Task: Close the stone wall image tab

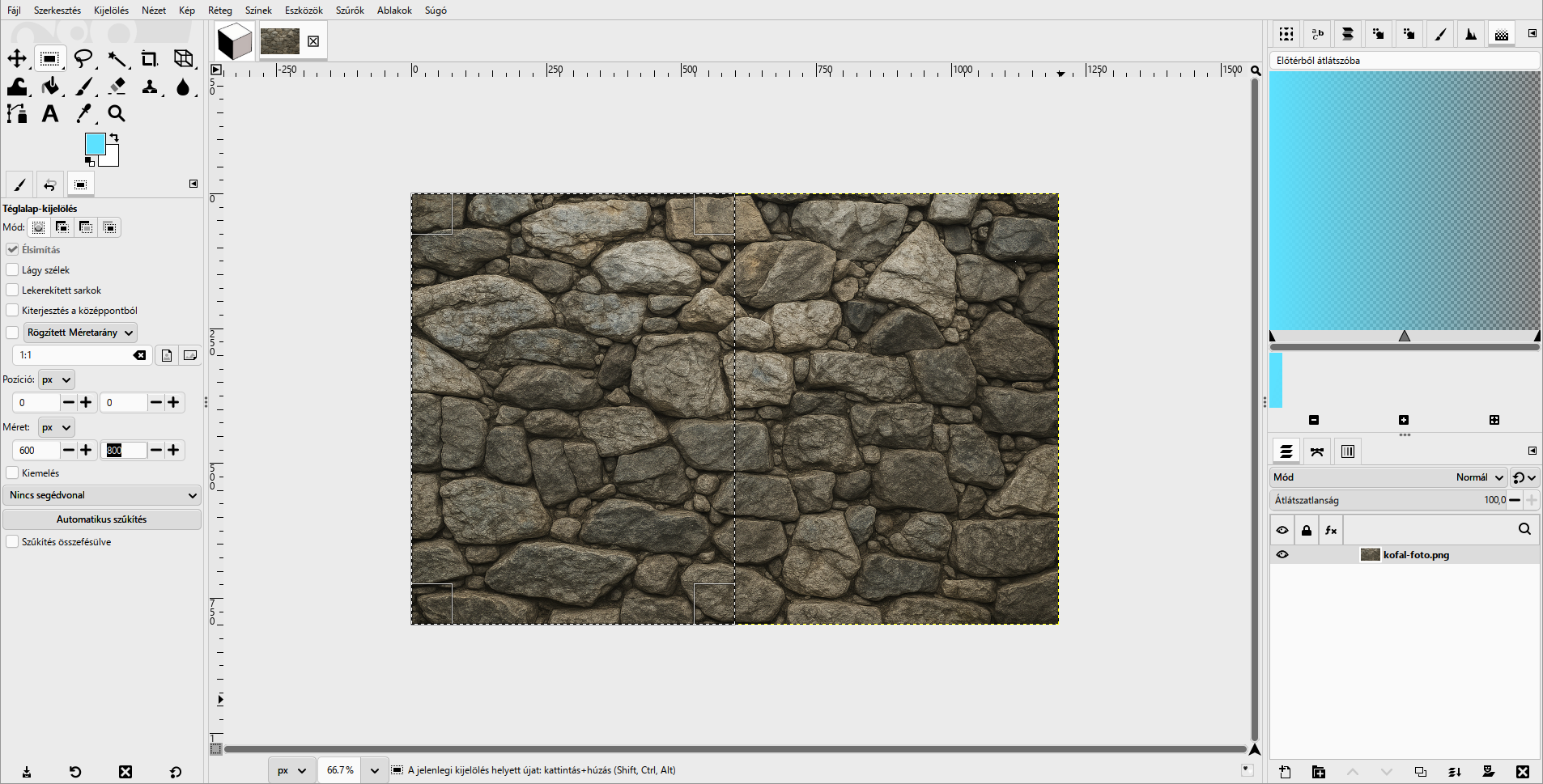Action: tap(313, 41)
